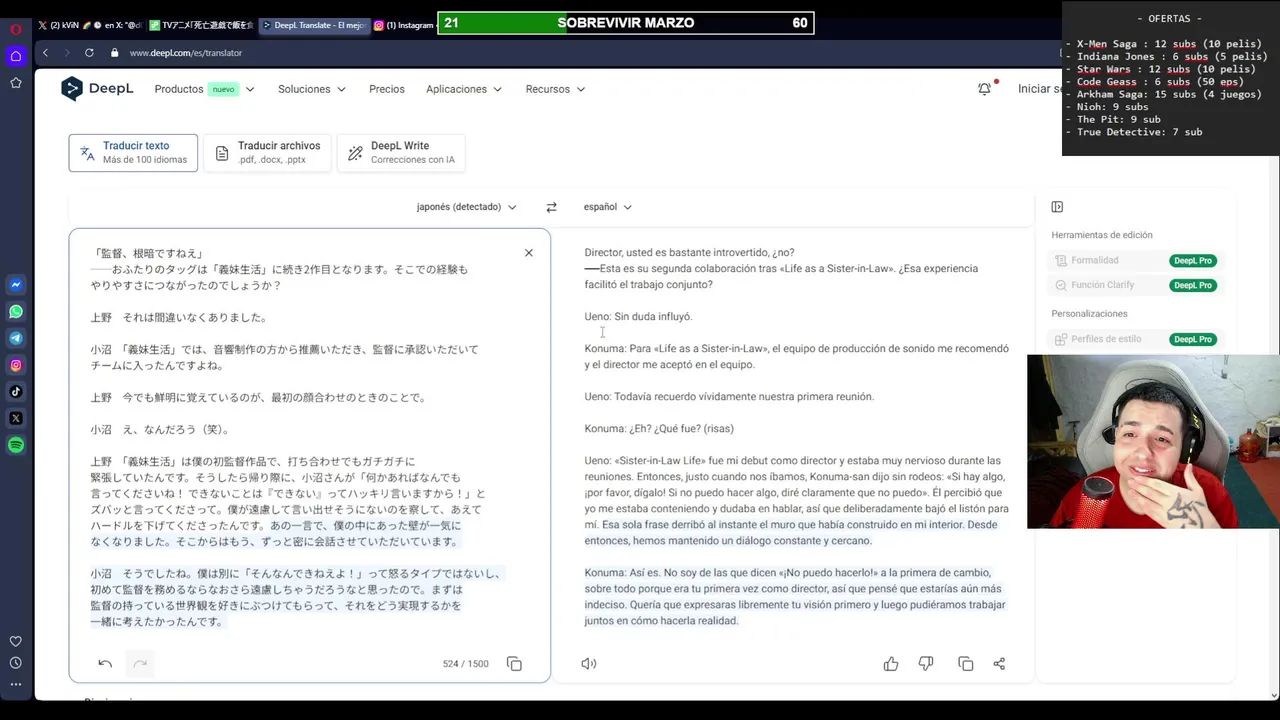Open the source language dropdown japonés (detectado)
Image resolution: width=1280 pixels, height=720 pixels.
[466, 207]
